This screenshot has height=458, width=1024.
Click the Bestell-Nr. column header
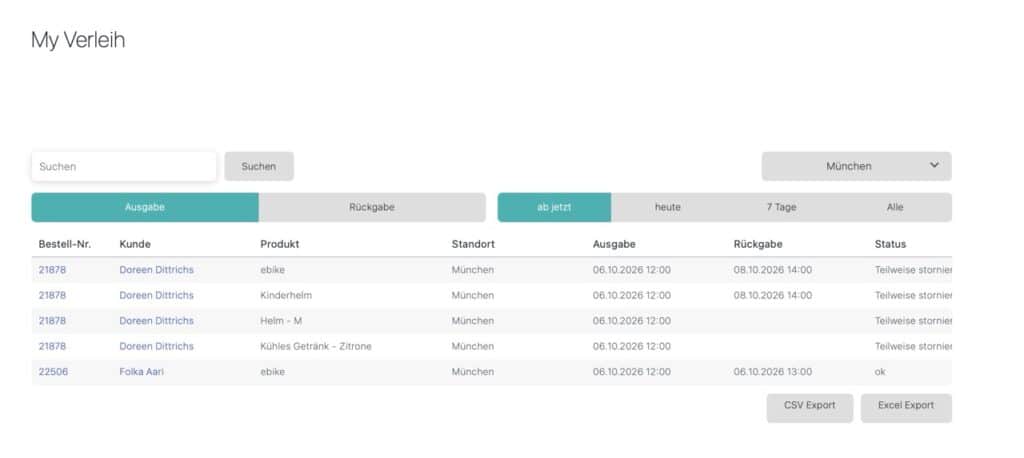click(x=65, y=244)
